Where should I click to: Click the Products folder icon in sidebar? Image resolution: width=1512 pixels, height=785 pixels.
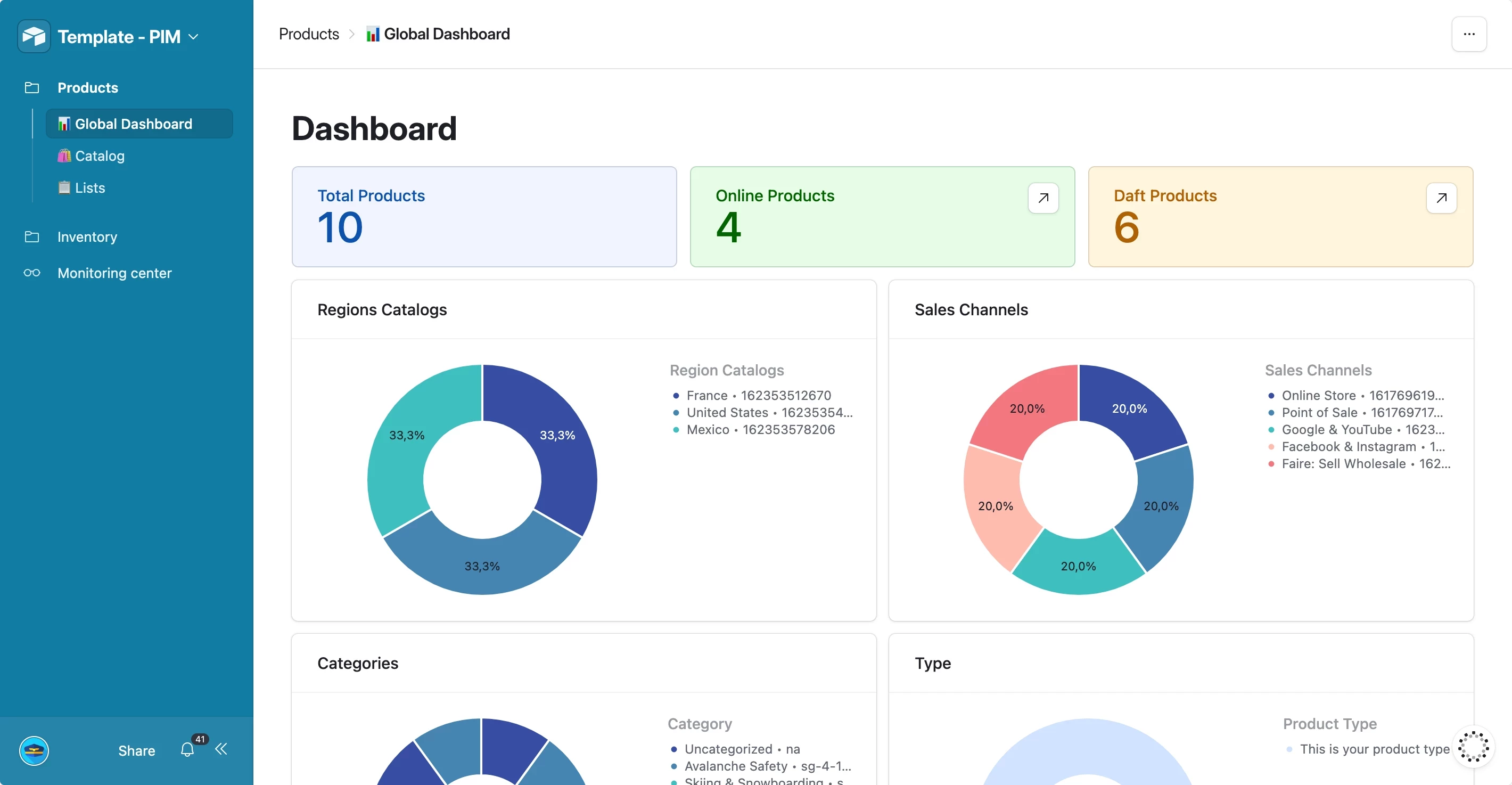(x=32, y=87)
